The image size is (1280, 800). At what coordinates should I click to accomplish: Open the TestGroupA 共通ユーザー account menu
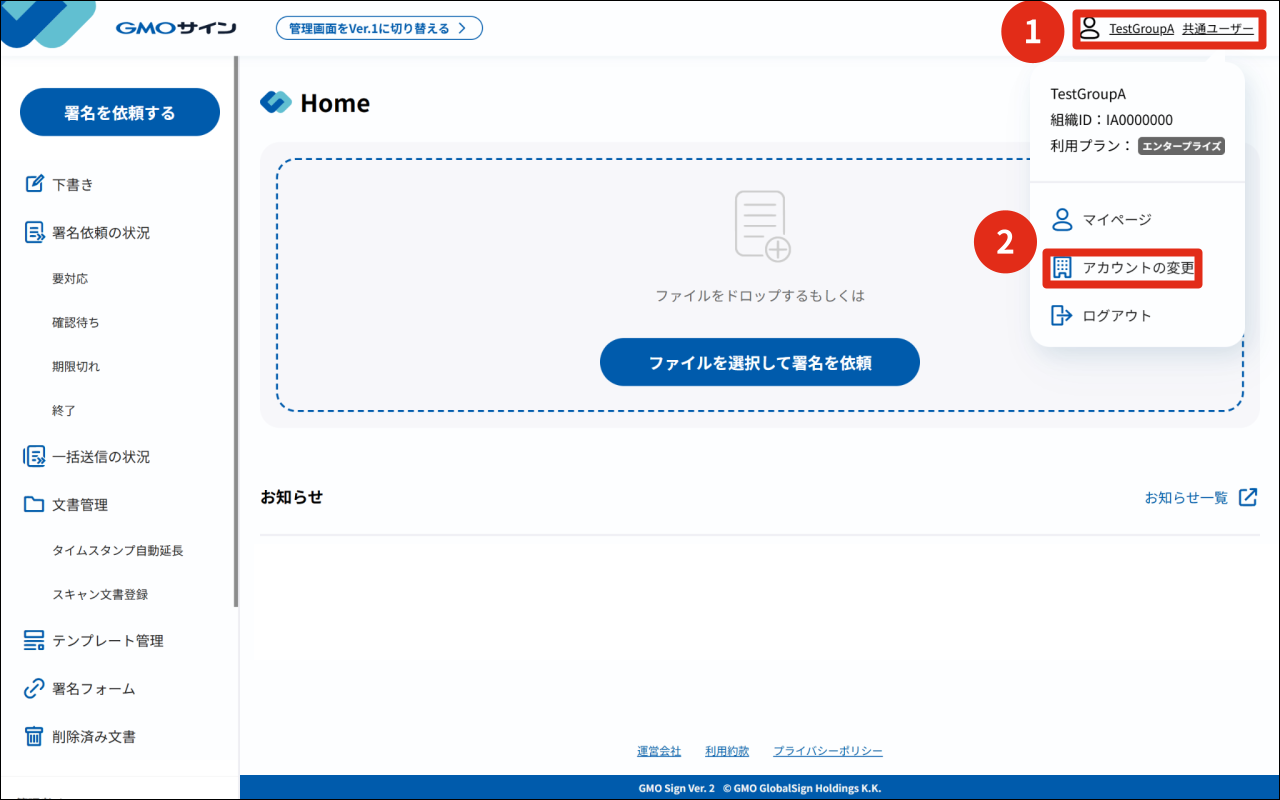pos(1170,28)
